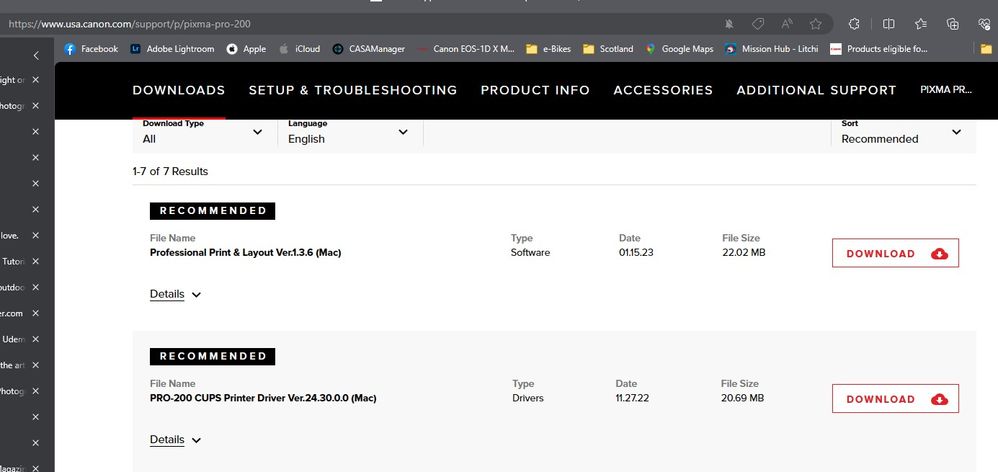Click the browser address bar URL

point(129,24)
